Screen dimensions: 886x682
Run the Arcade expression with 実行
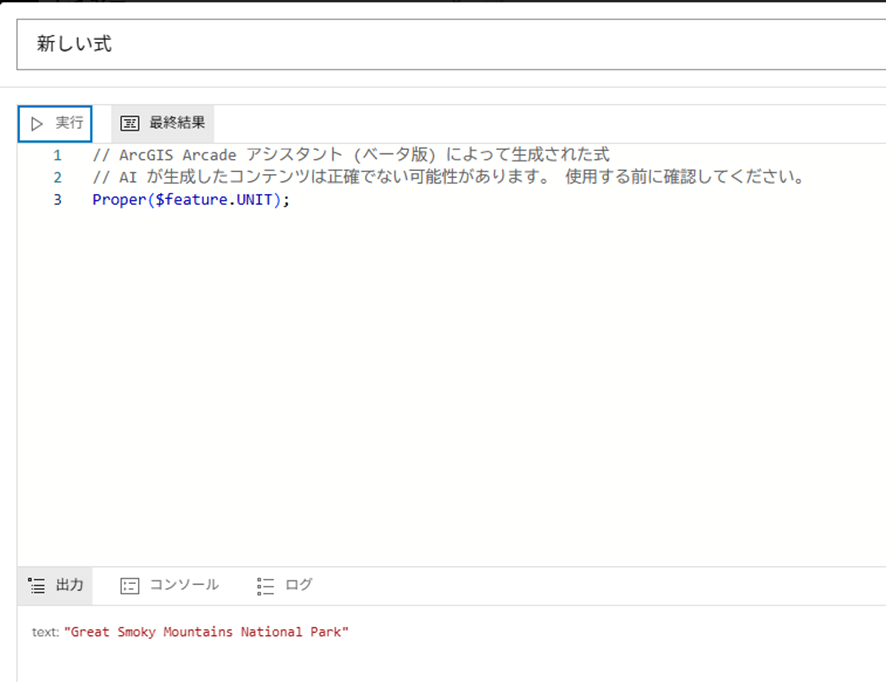(x=67, y=122)
